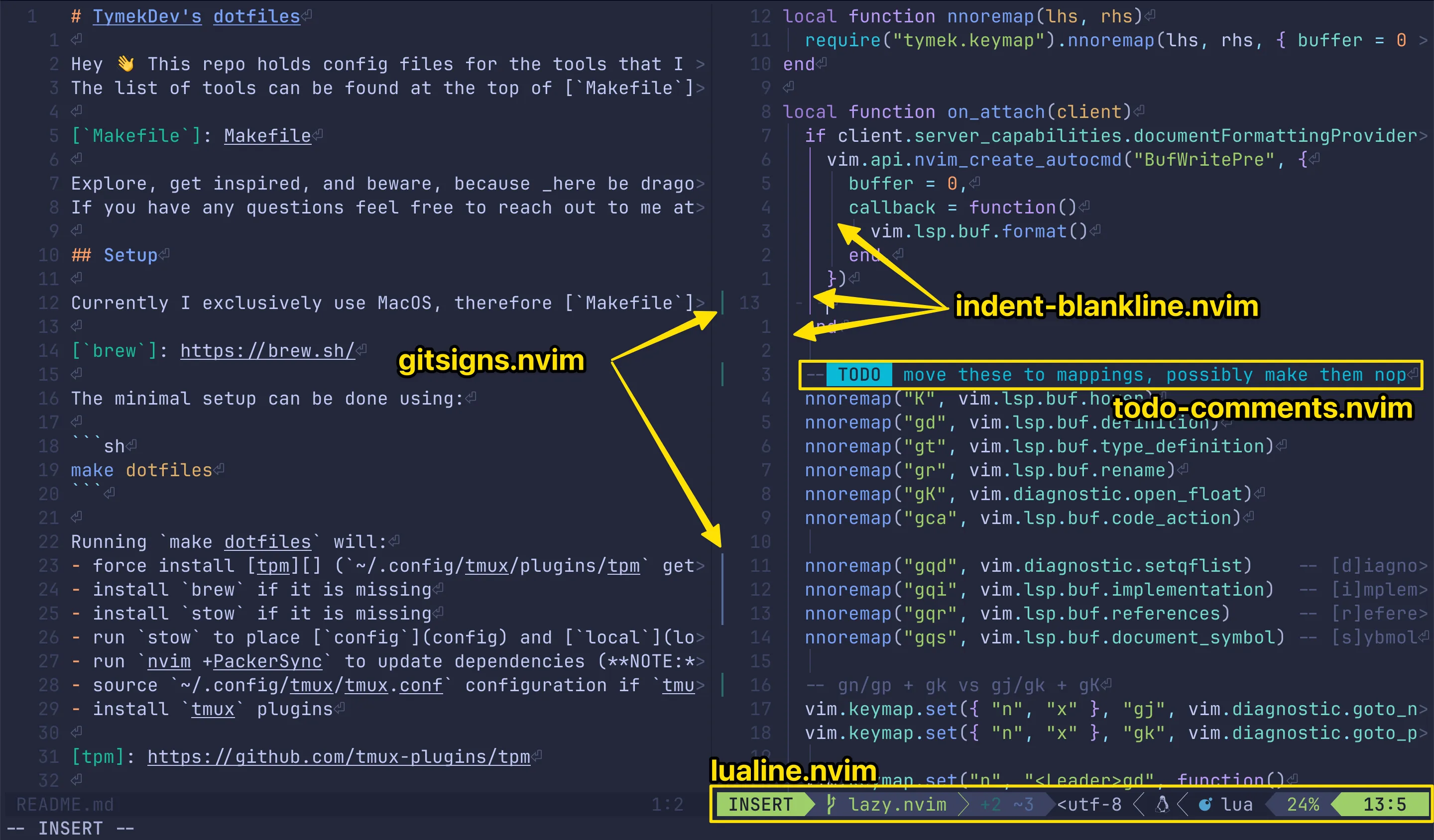Click the +2 added lines count
1434x840 pixels.
(991, 804)
